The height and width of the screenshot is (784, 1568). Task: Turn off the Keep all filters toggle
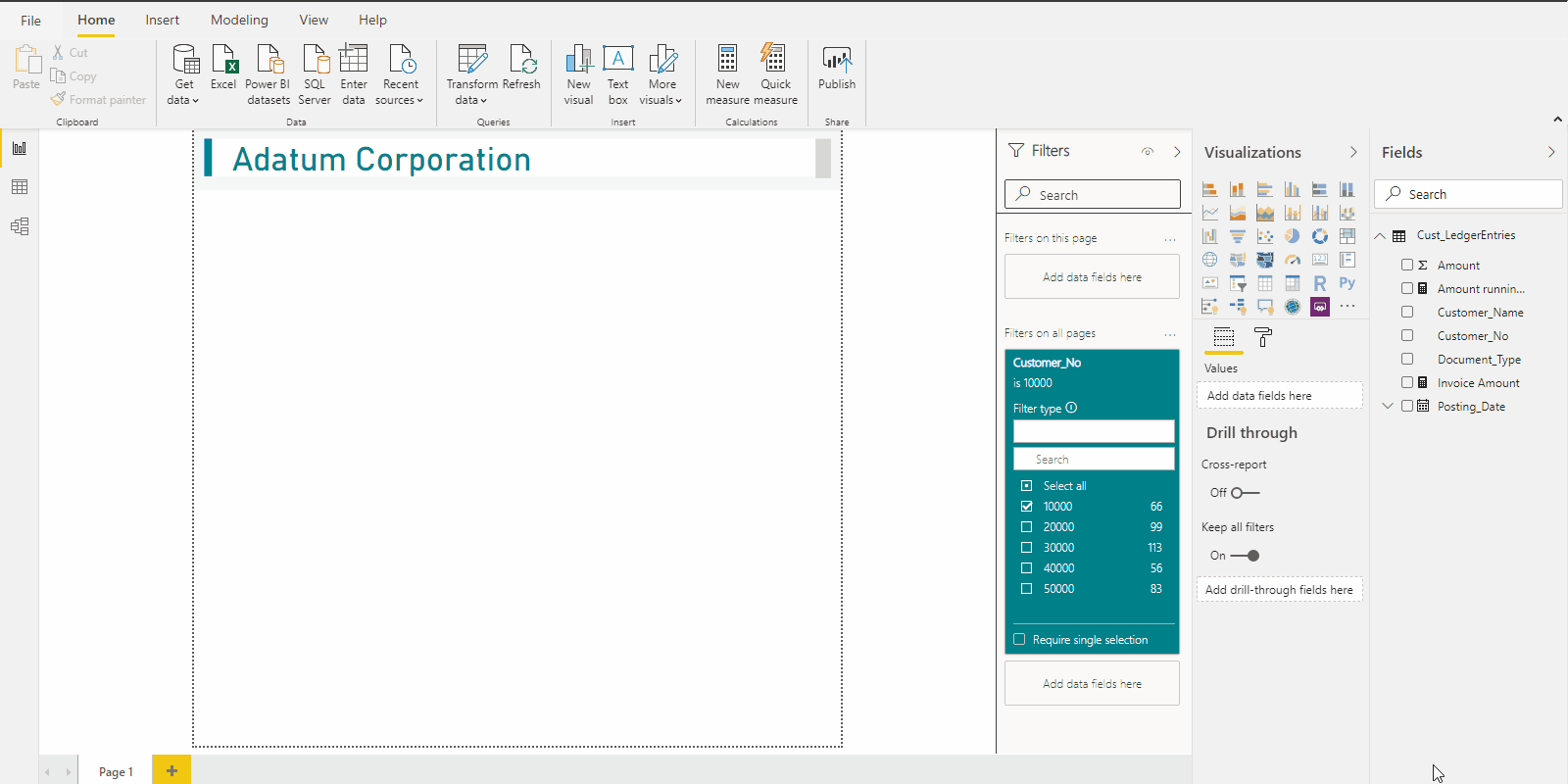[1245, 556]
